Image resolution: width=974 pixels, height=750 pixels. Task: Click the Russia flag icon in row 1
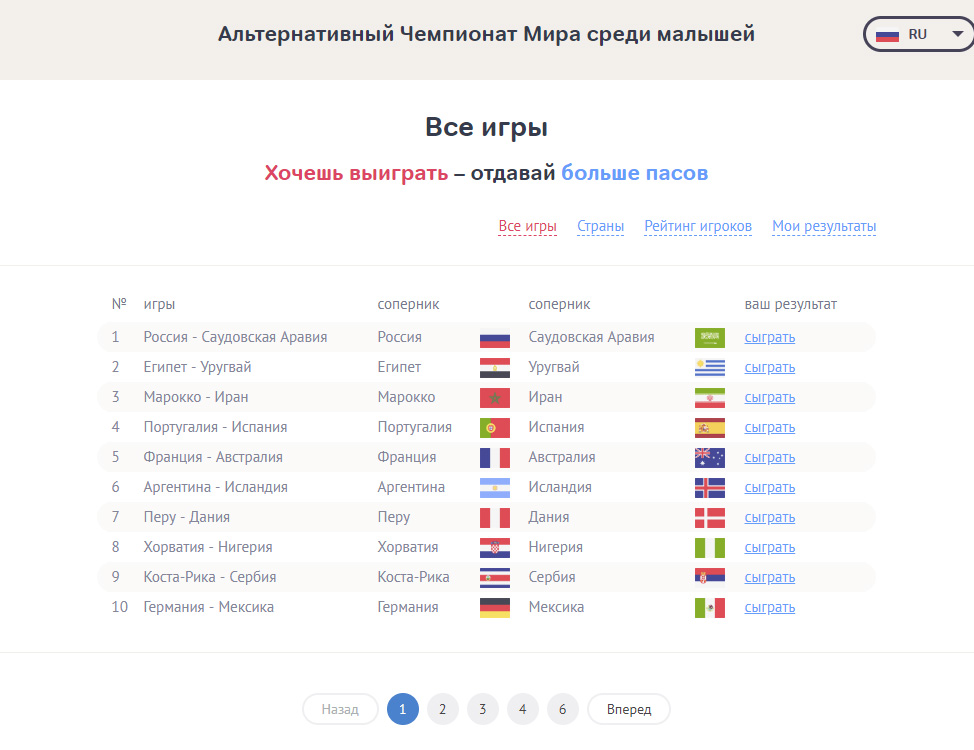494,337
